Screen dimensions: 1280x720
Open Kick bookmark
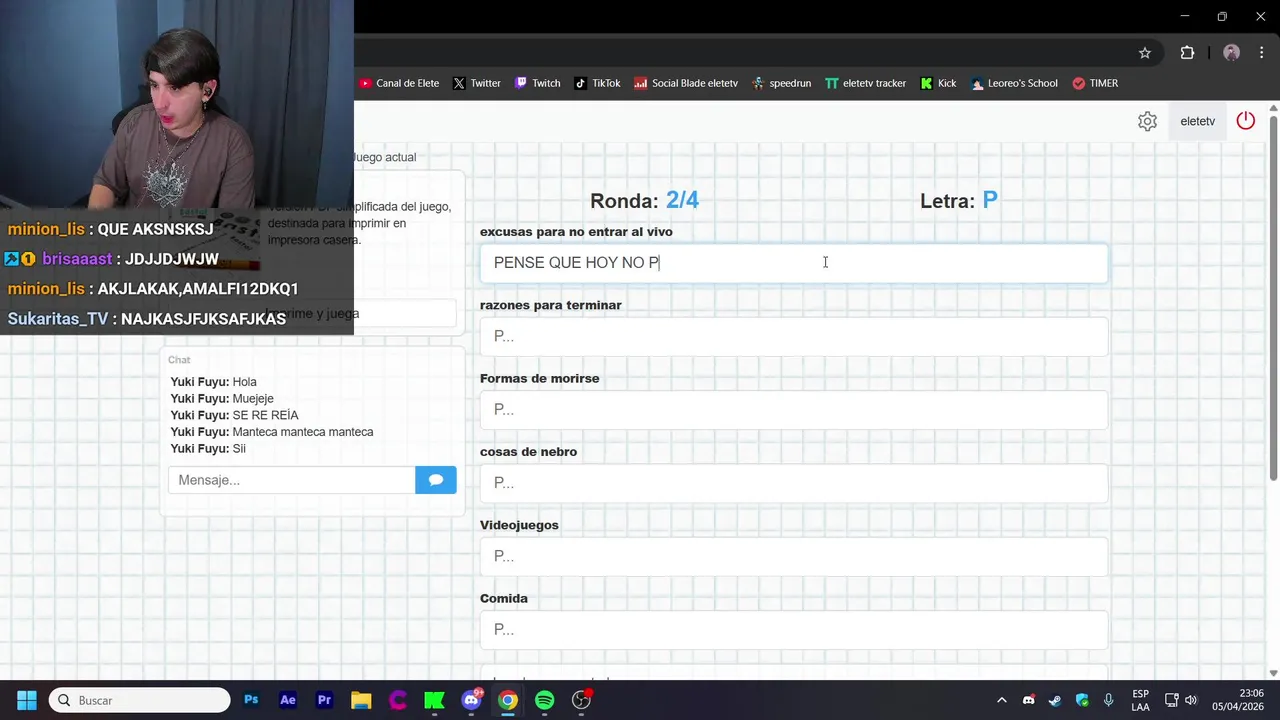coord(938,83)
